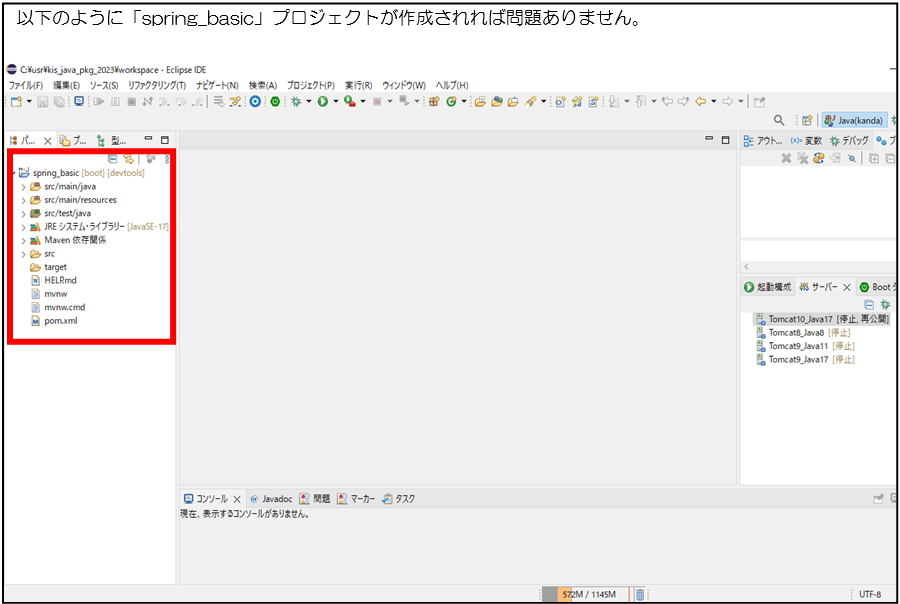The height and width of the screenshot is (604, 900).
Task: Select pom.xml in the project tree
Action: 60,321
